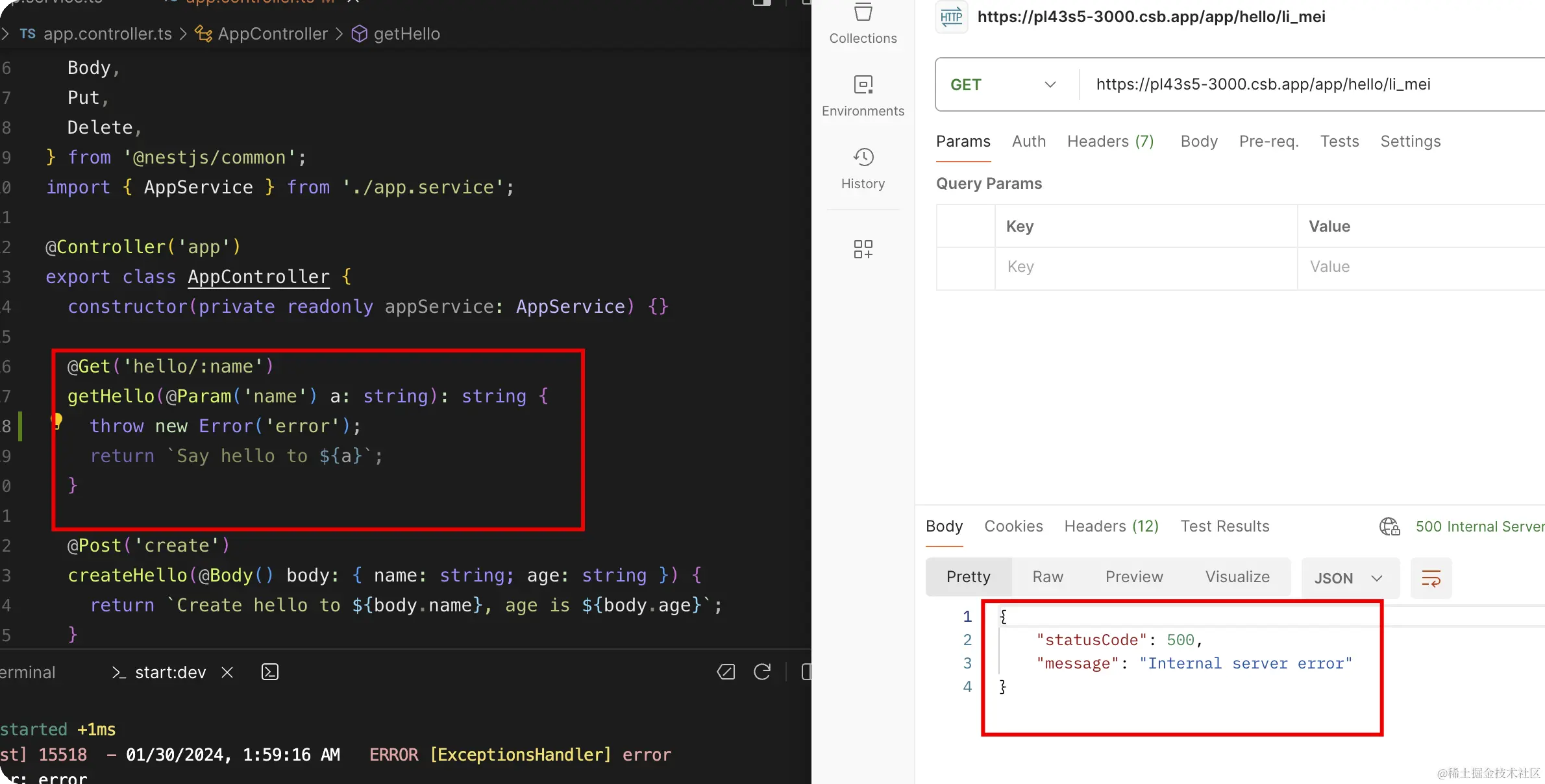1545x784 pixels.
Task: Select the Preview response view
Action: [x=1134, y=577]
